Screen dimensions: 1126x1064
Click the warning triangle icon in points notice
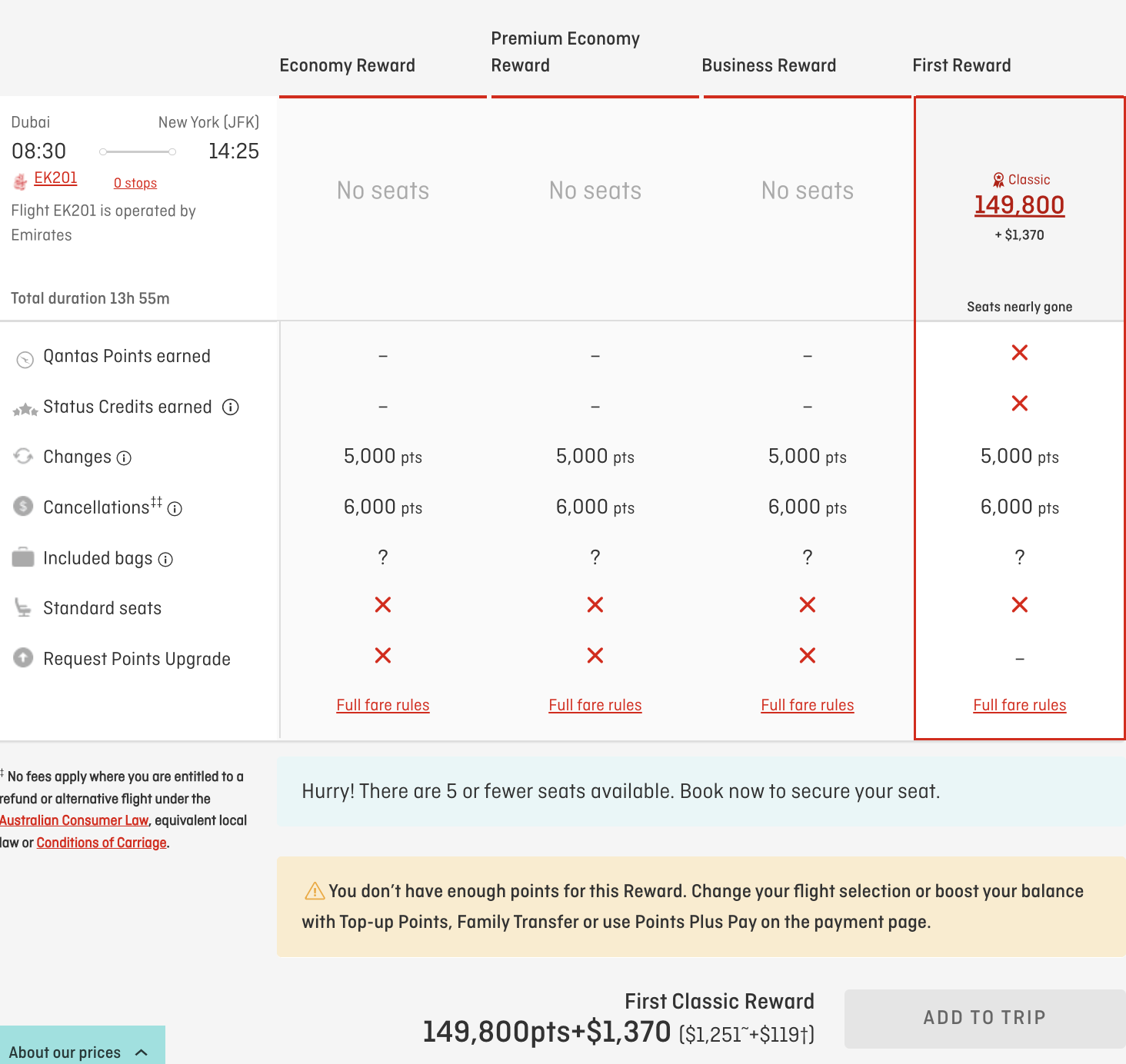315,891
